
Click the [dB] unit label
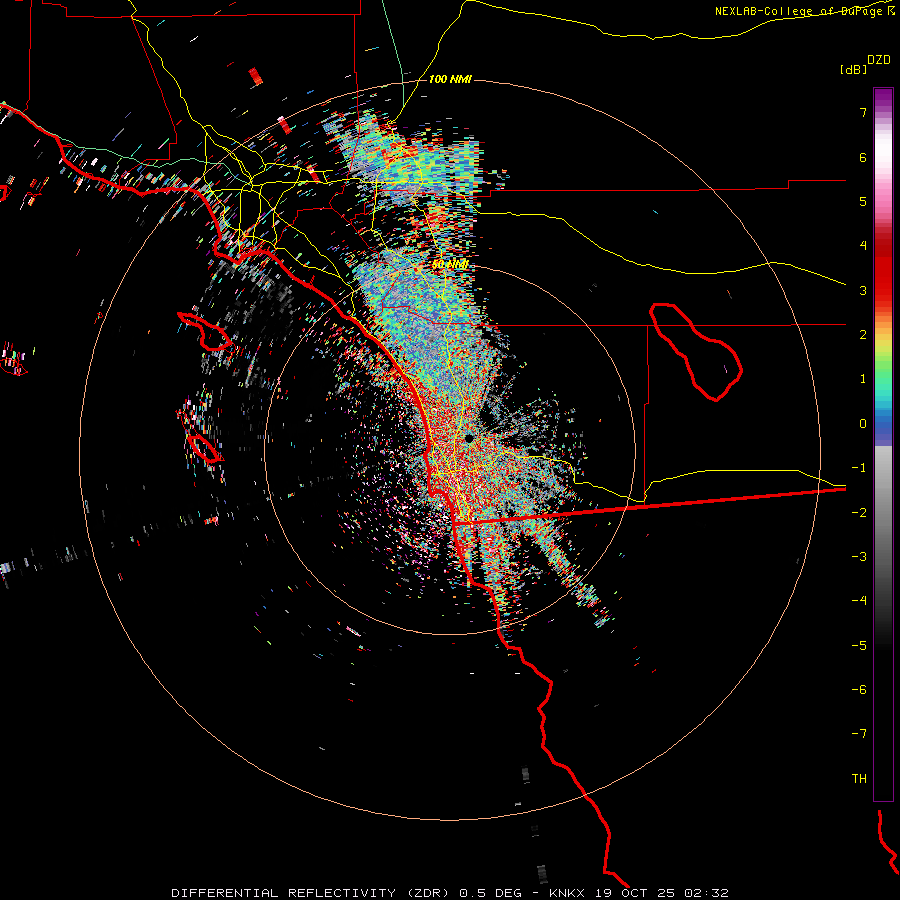click(x=854, y=69)
